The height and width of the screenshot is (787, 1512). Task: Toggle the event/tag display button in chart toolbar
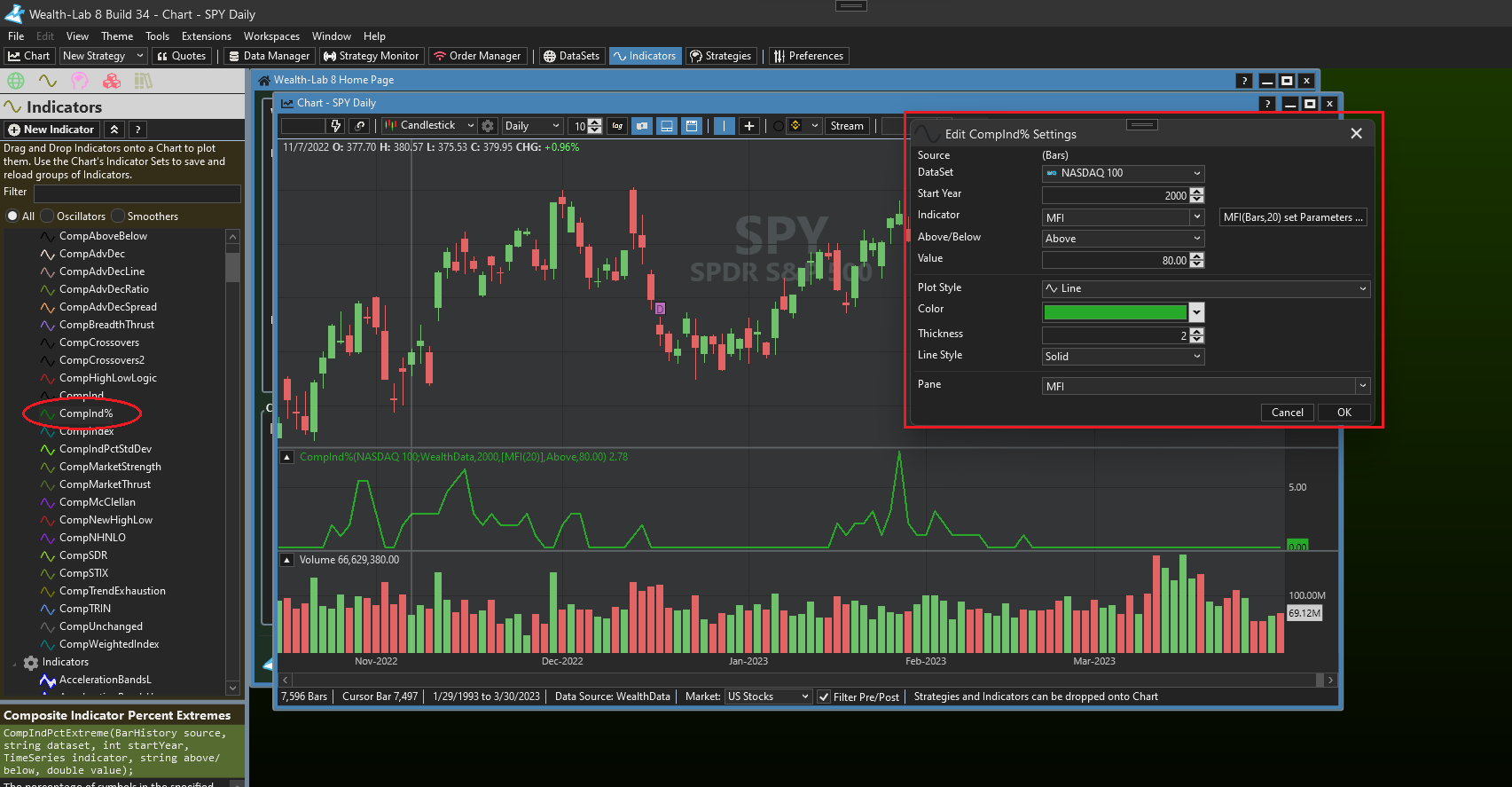(x=642, y=126)
